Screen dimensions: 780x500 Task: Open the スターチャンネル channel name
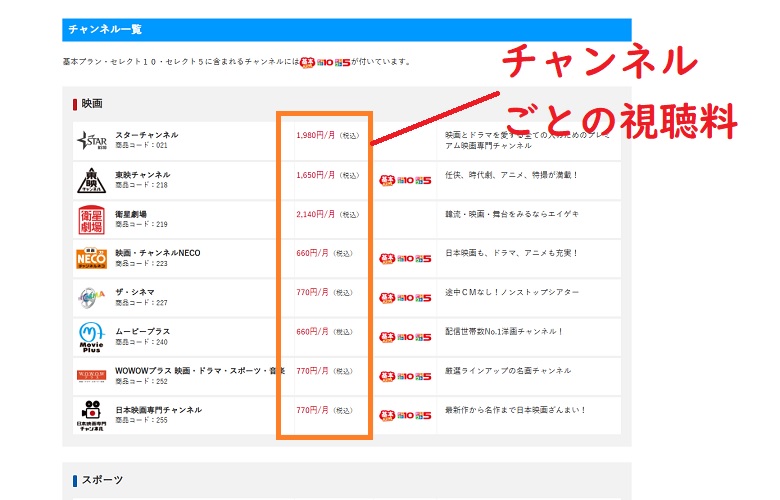[x=147, y=135]
